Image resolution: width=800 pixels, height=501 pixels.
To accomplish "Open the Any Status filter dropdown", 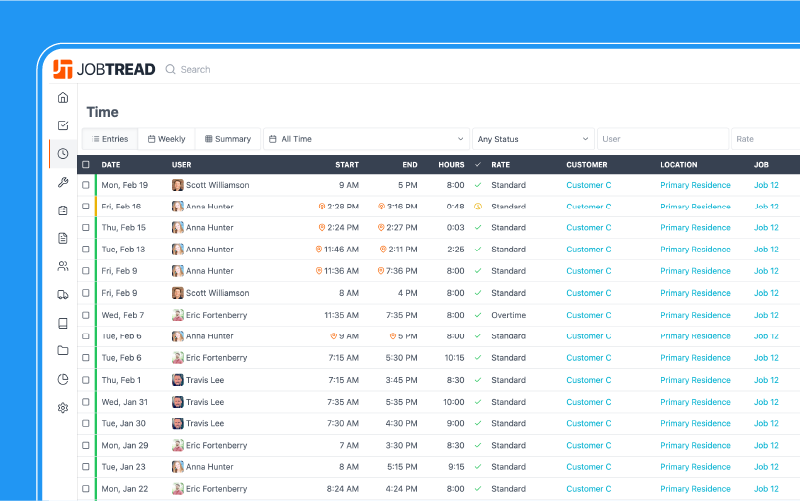I will pos(533,139).
